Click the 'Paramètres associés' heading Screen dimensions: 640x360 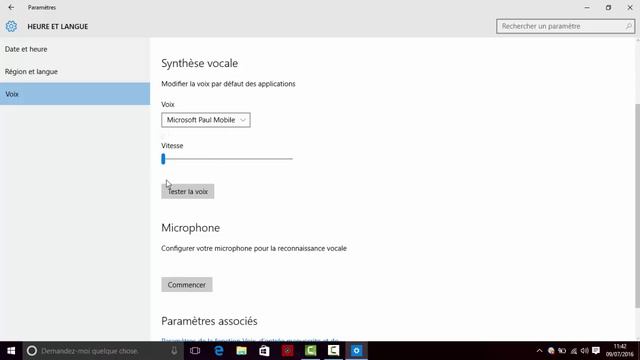click(x=209, y=321)
